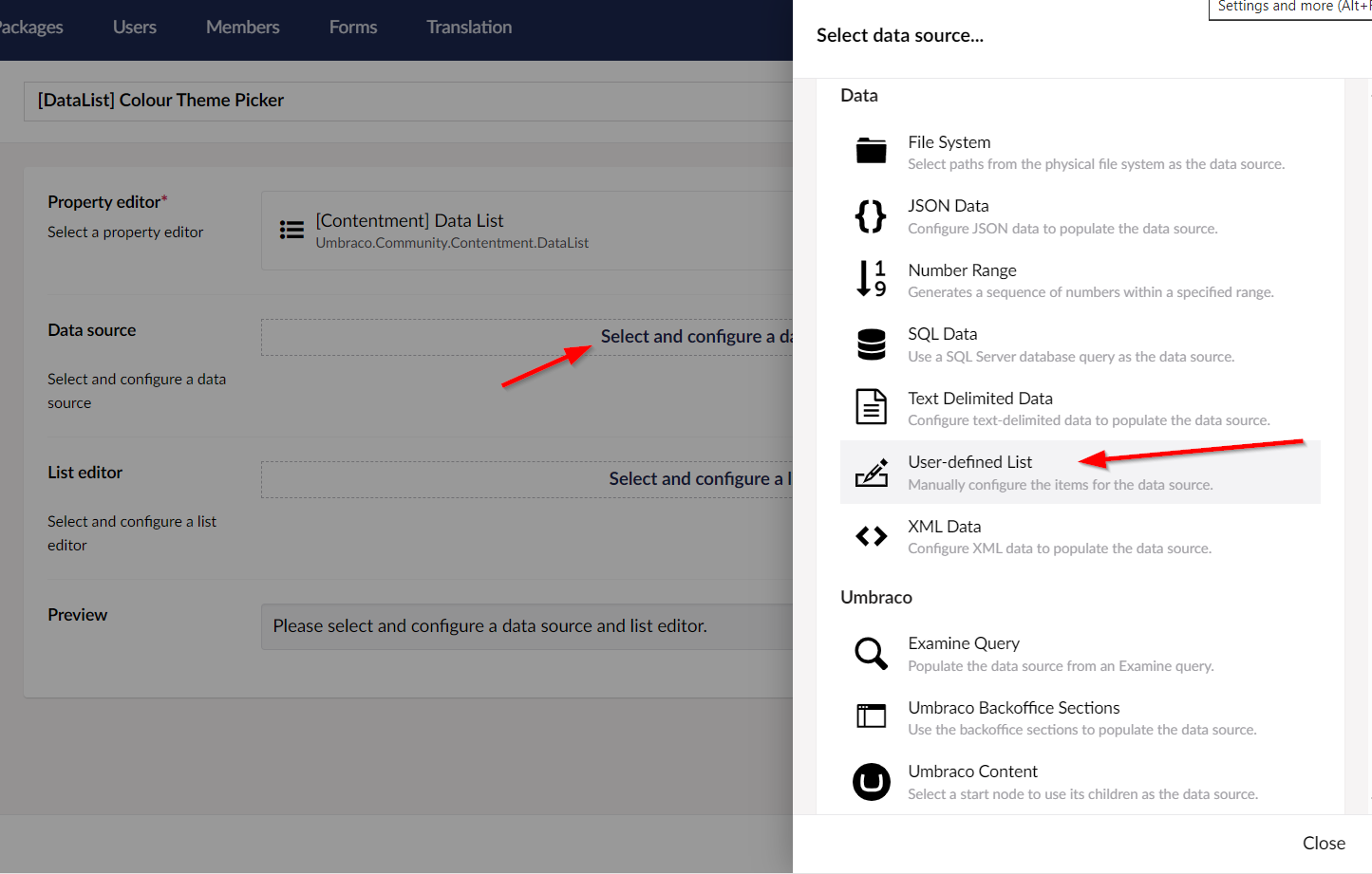Click the Umbraco Content logo icon
The width and height of the screenshot is (1372, 874).
871,781
